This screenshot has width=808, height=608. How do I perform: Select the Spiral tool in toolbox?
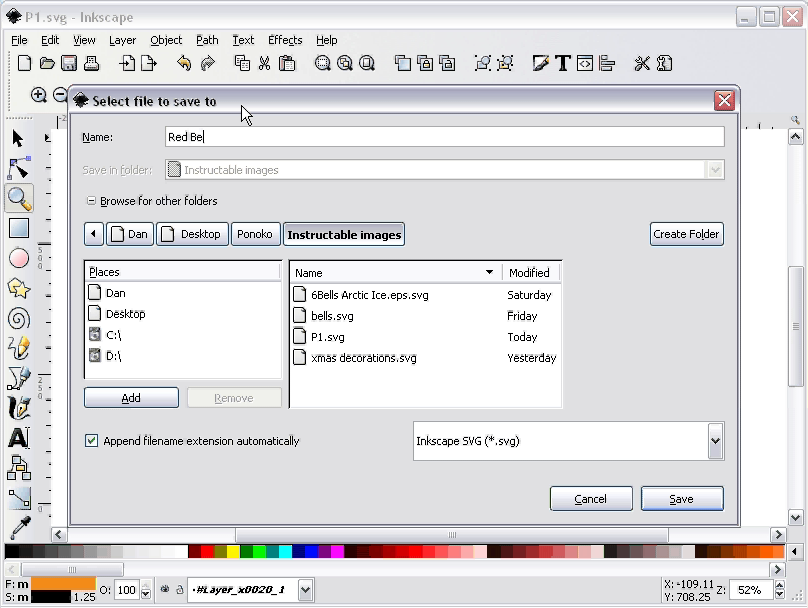(x=19, y=319)
